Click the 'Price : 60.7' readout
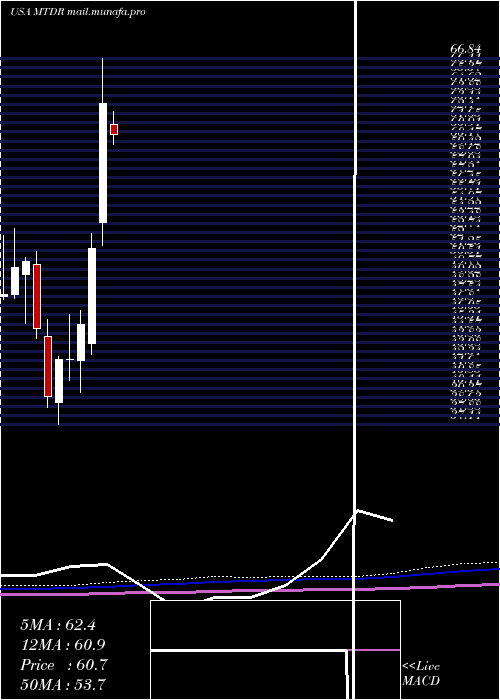Screen dimensions: 500x700 63,665
